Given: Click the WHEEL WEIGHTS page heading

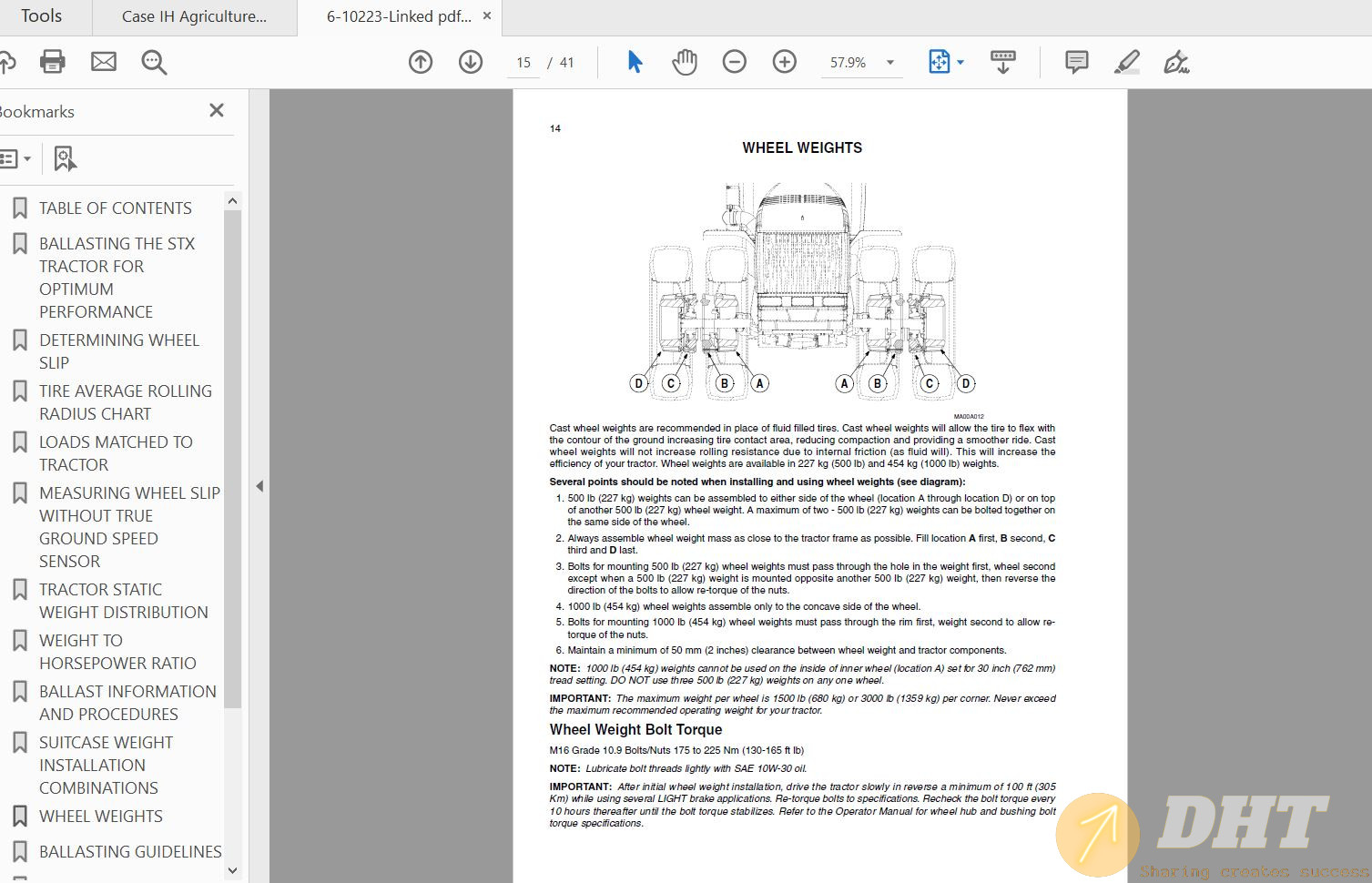Looking at the screenshot, I should [802, 147].
